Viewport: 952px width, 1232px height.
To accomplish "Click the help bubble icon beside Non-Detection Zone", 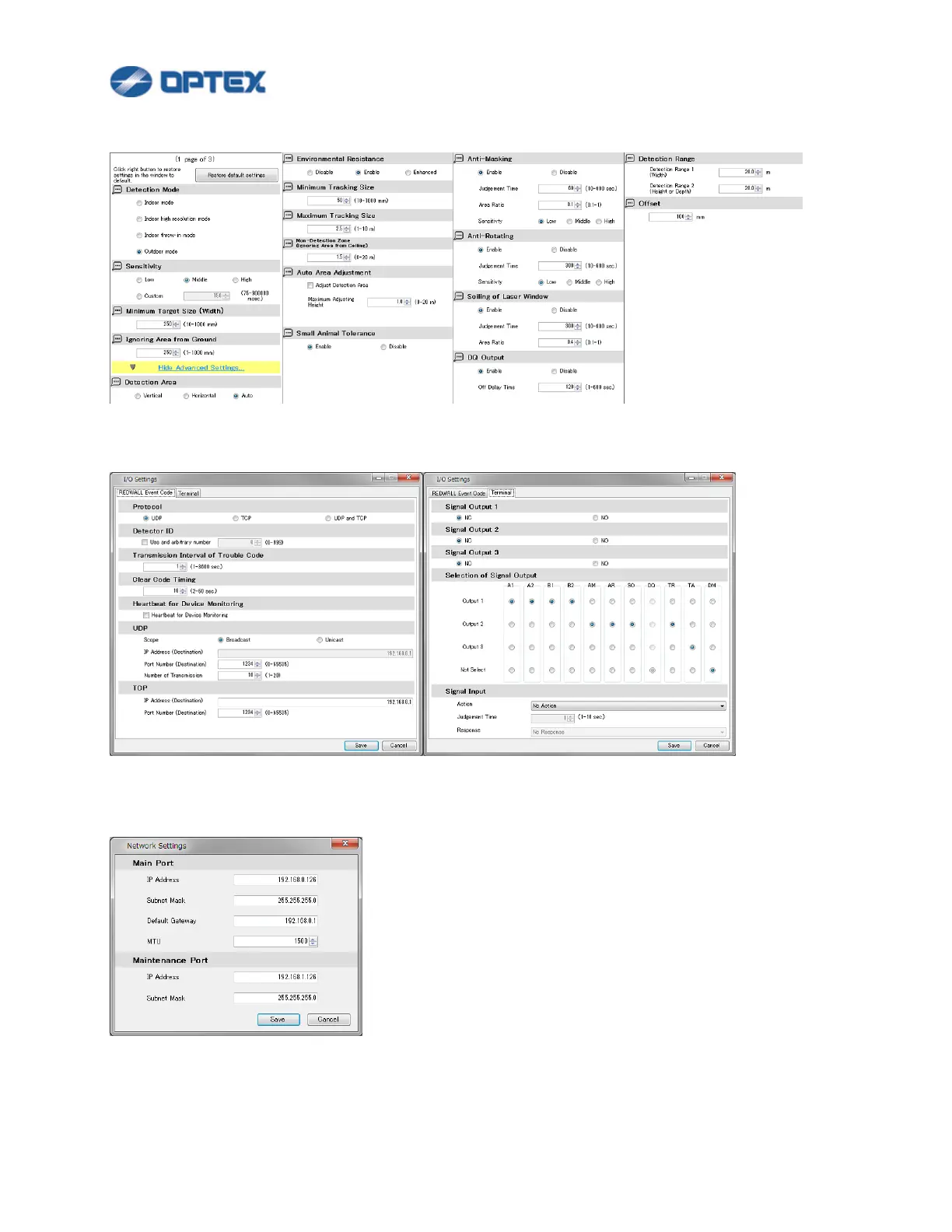I will click(x=289, y=243).
